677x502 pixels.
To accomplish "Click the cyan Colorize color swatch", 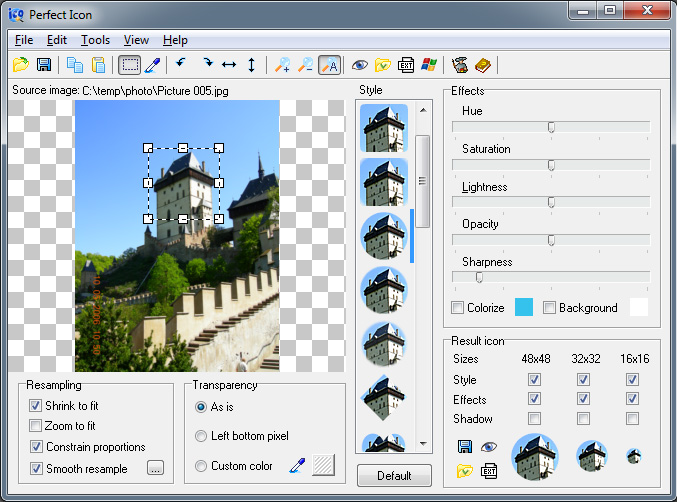I will 524,307.
